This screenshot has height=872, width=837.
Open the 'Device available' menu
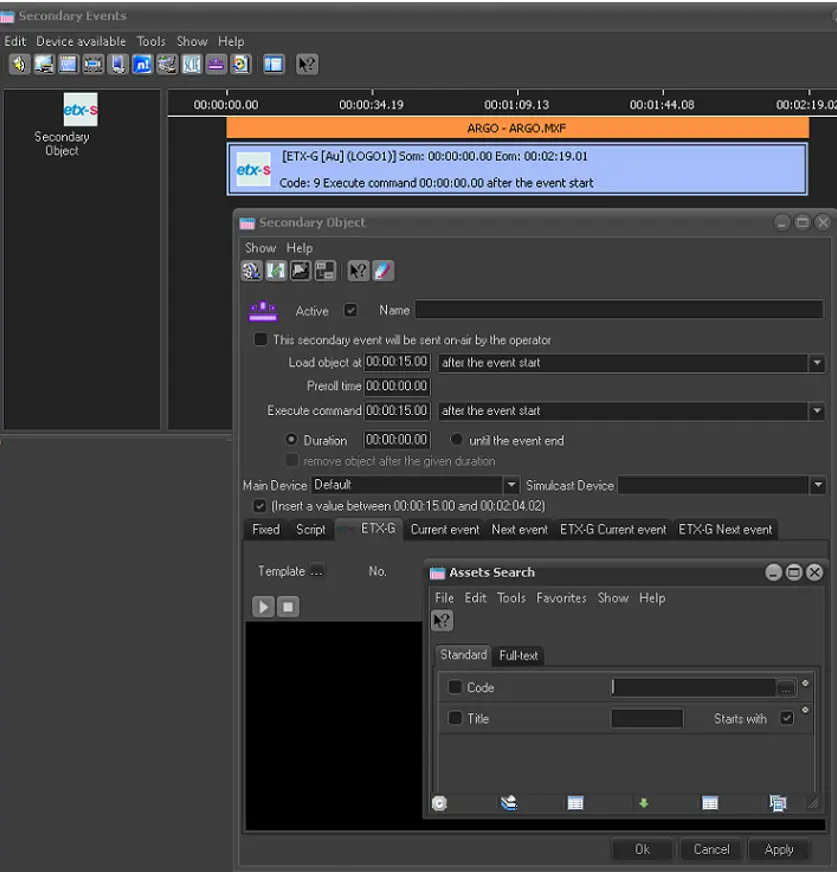pos(81,41)
